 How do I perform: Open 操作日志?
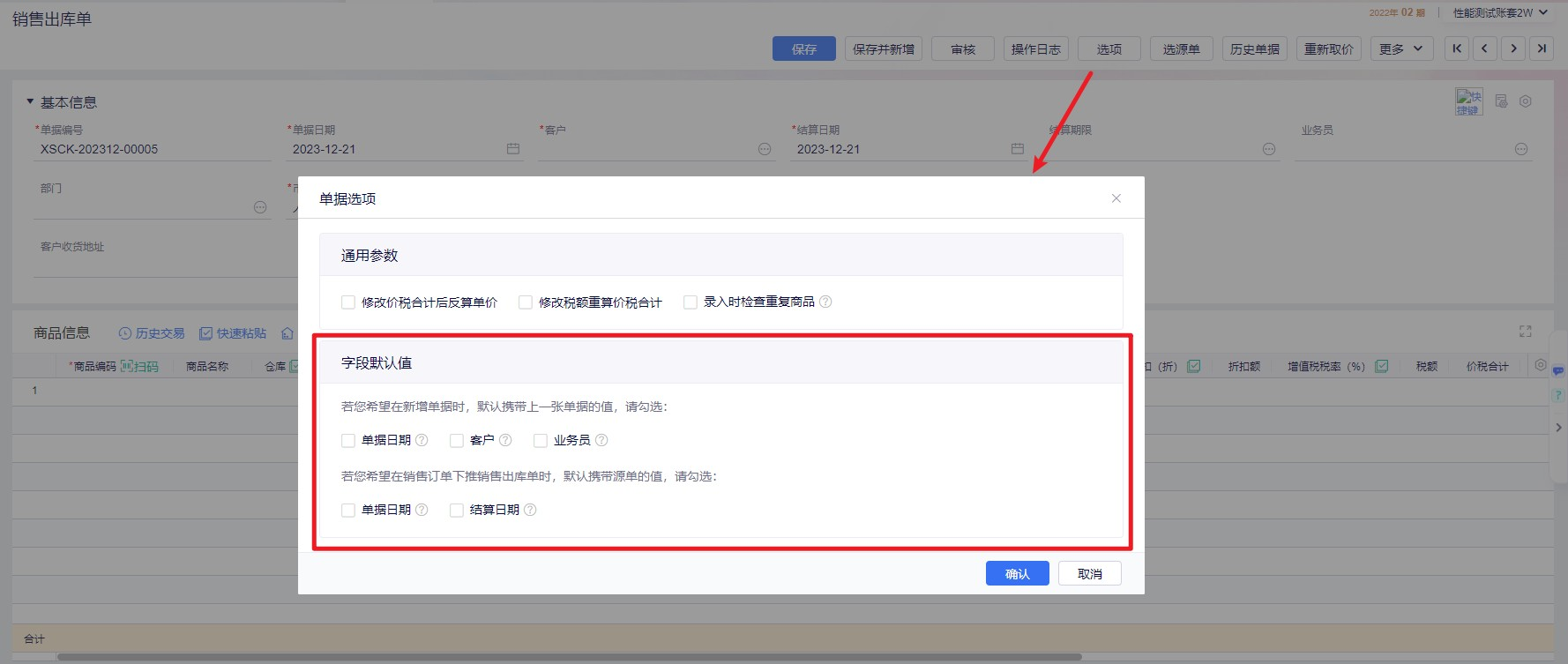pos(1036,48)
